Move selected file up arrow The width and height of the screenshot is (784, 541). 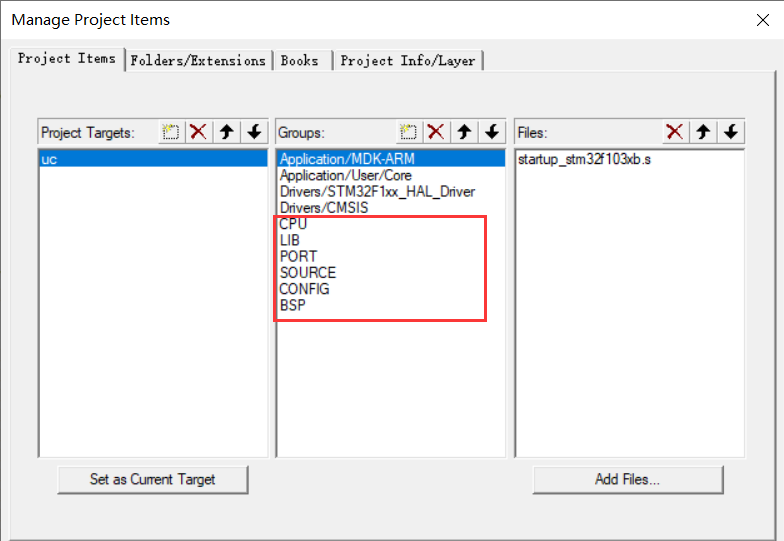click(703, 132)
